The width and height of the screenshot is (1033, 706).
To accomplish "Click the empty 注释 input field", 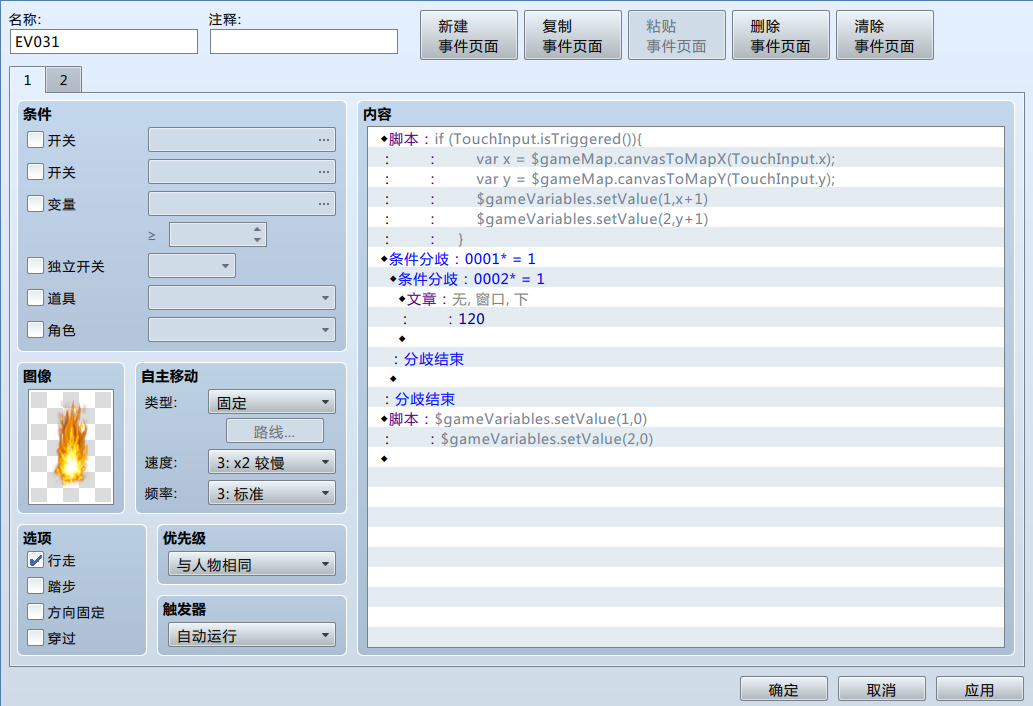I will (x=304, y=41).
